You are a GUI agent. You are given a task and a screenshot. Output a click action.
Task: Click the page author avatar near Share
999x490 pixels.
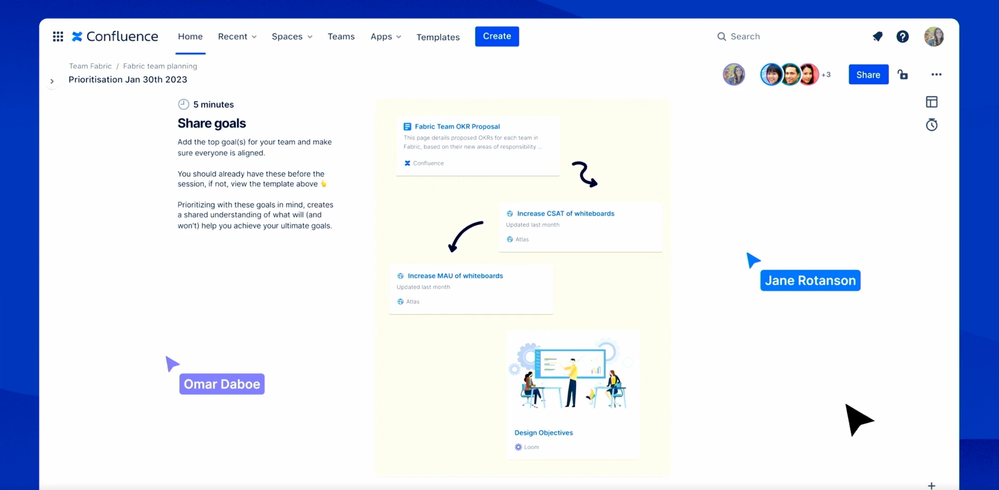tap(734, 75)
